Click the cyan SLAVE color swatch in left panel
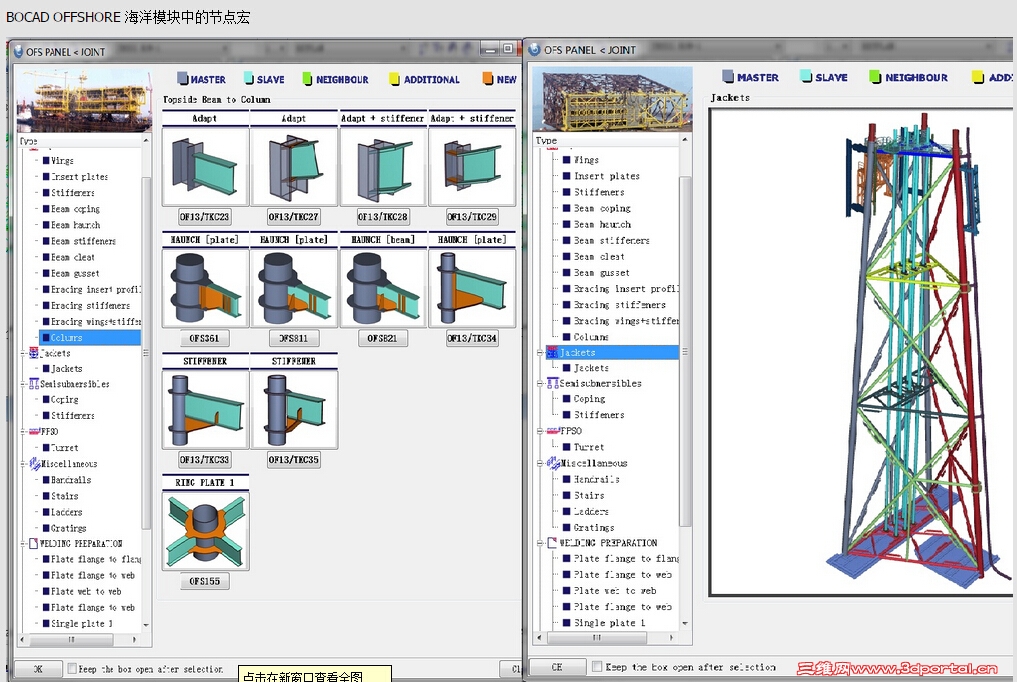This screenshot has height=682, width=1017. (248, 78)
